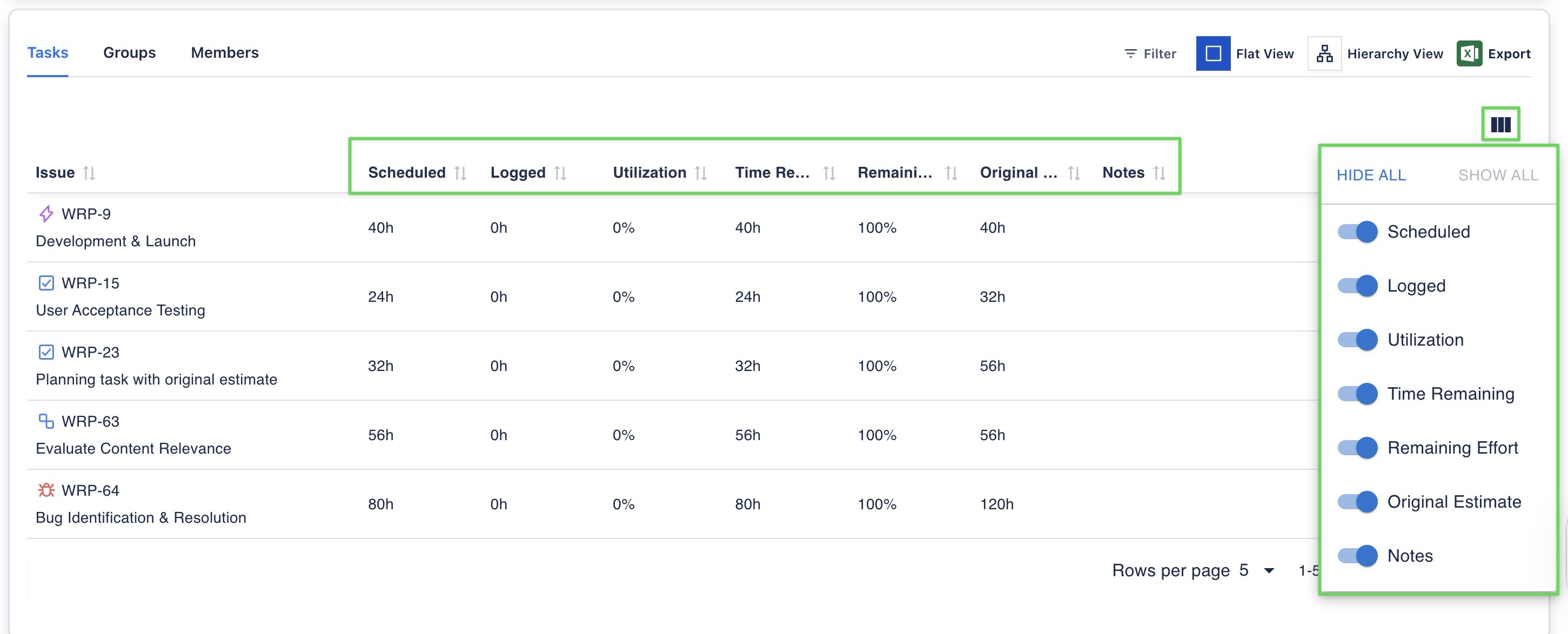Switch to the Members tab
The height and width of the screenshot is (634, 1568).
pos(225,53)
